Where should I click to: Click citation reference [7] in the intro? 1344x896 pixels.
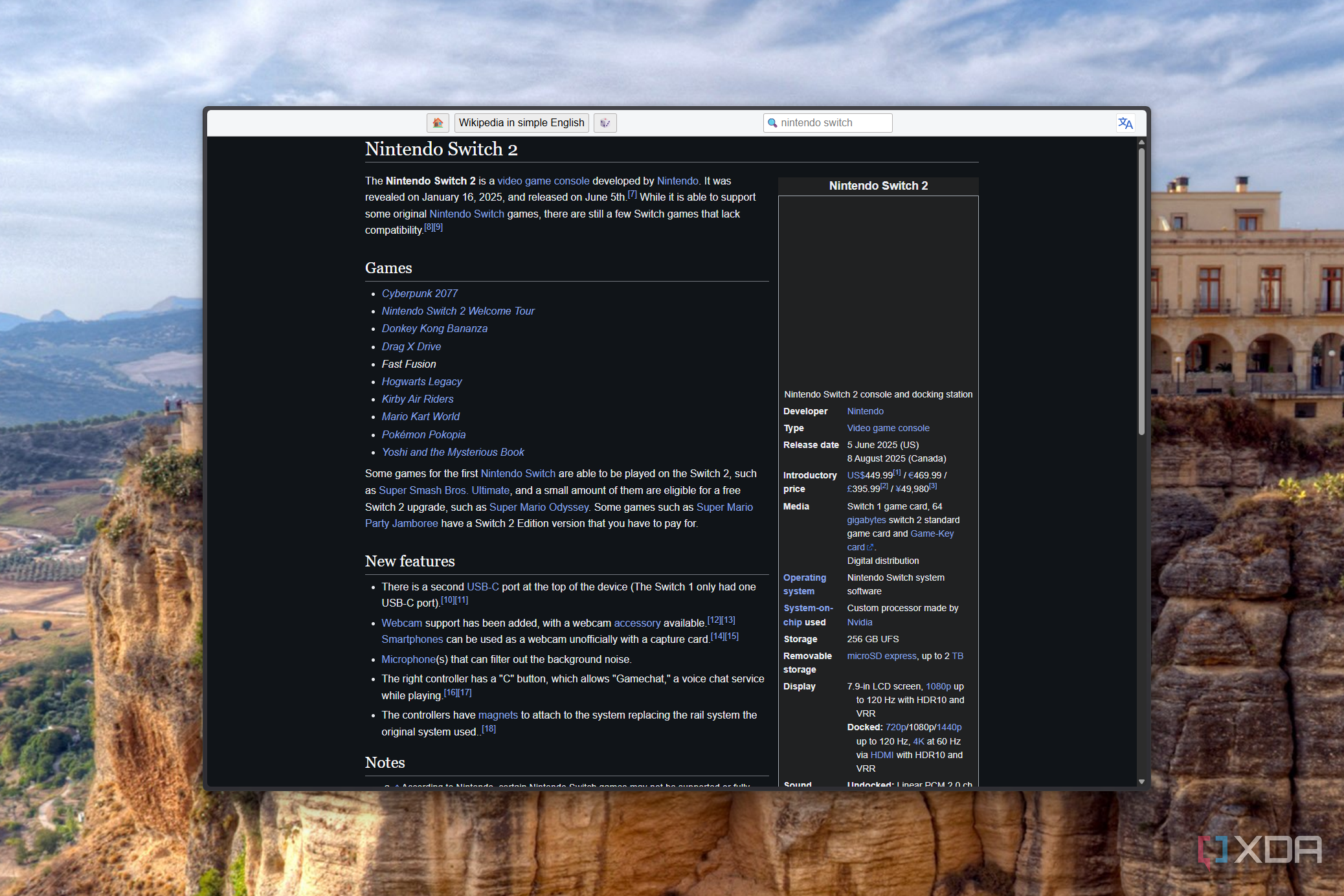click(x=633, y=194)
